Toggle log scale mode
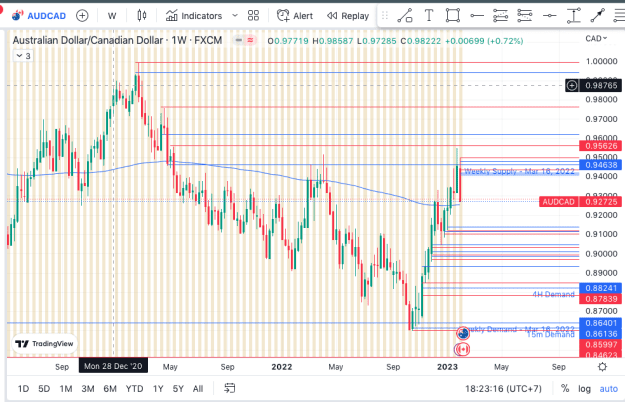Screen dimensions: 625x402 584,388
